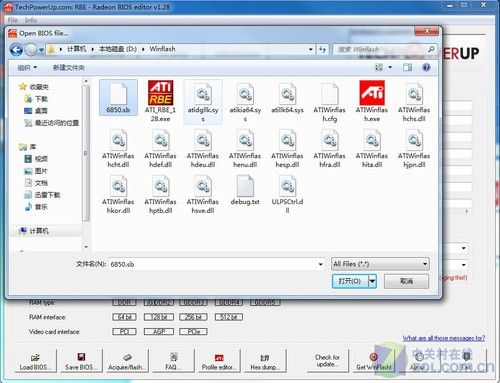This screenshot has height=383, width=500.
Task: Select the atikia64.sys file
Action: pos(245,101)
